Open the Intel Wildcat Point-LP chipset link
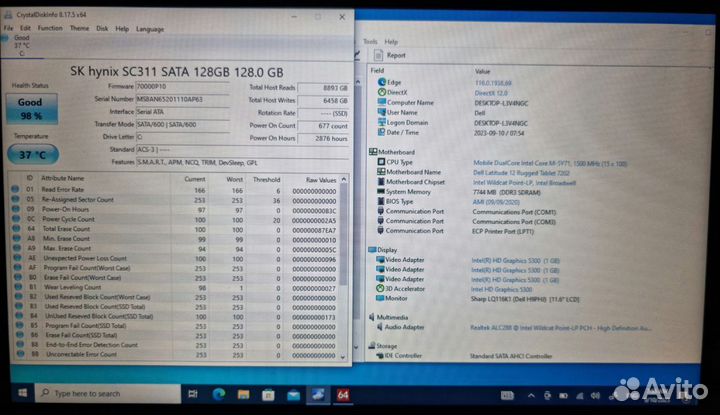Image resolution: width=720 pixels, height=415 pixels. click(x=524, y=183)
